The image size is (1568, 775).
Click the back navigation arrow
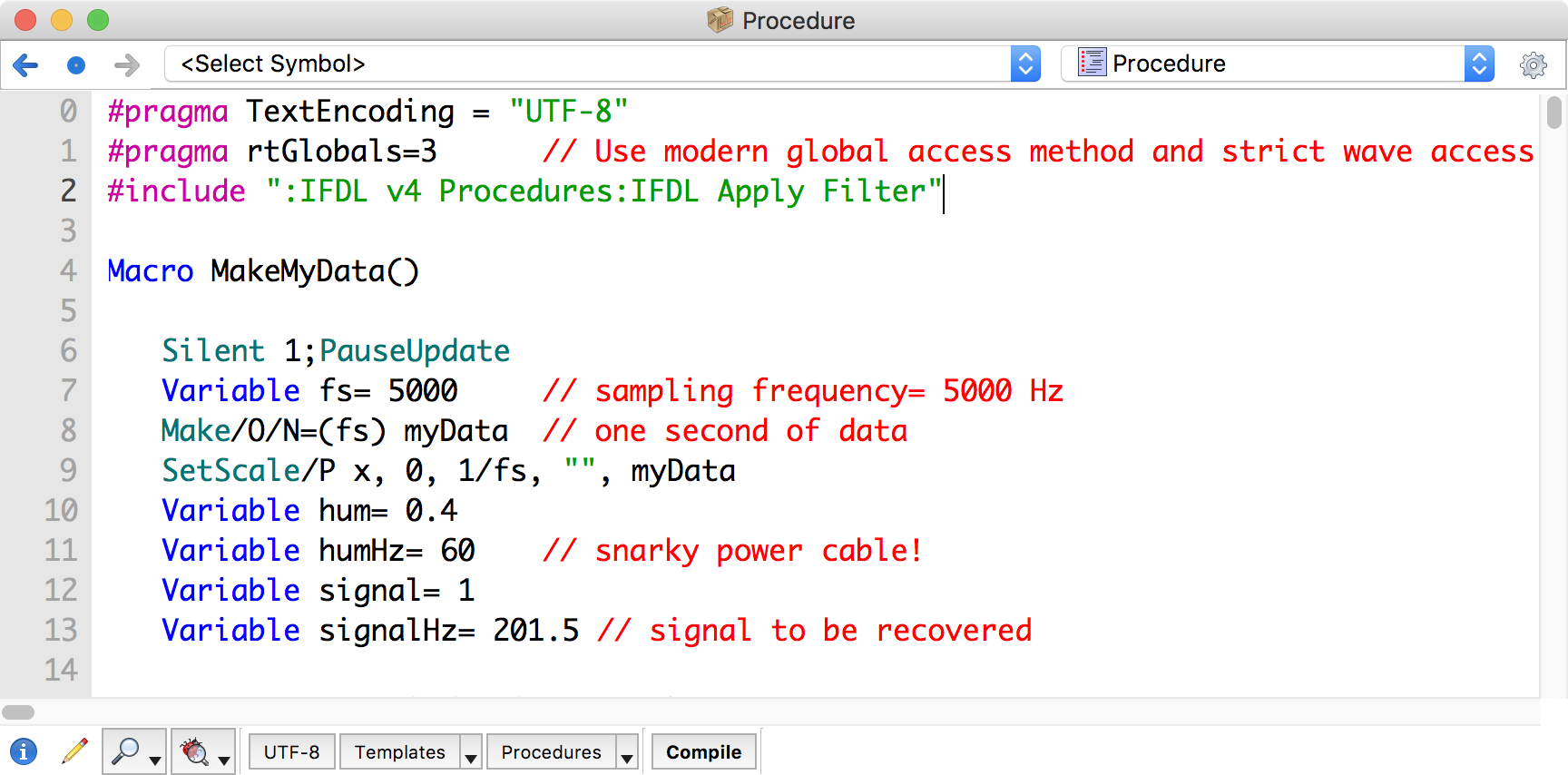[25, 64]
